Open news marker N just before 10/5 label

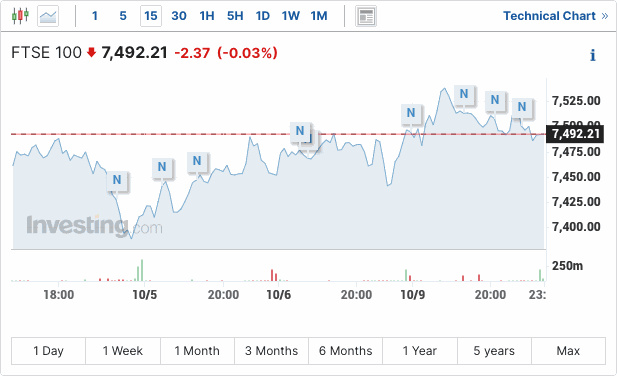coord(117,180)
